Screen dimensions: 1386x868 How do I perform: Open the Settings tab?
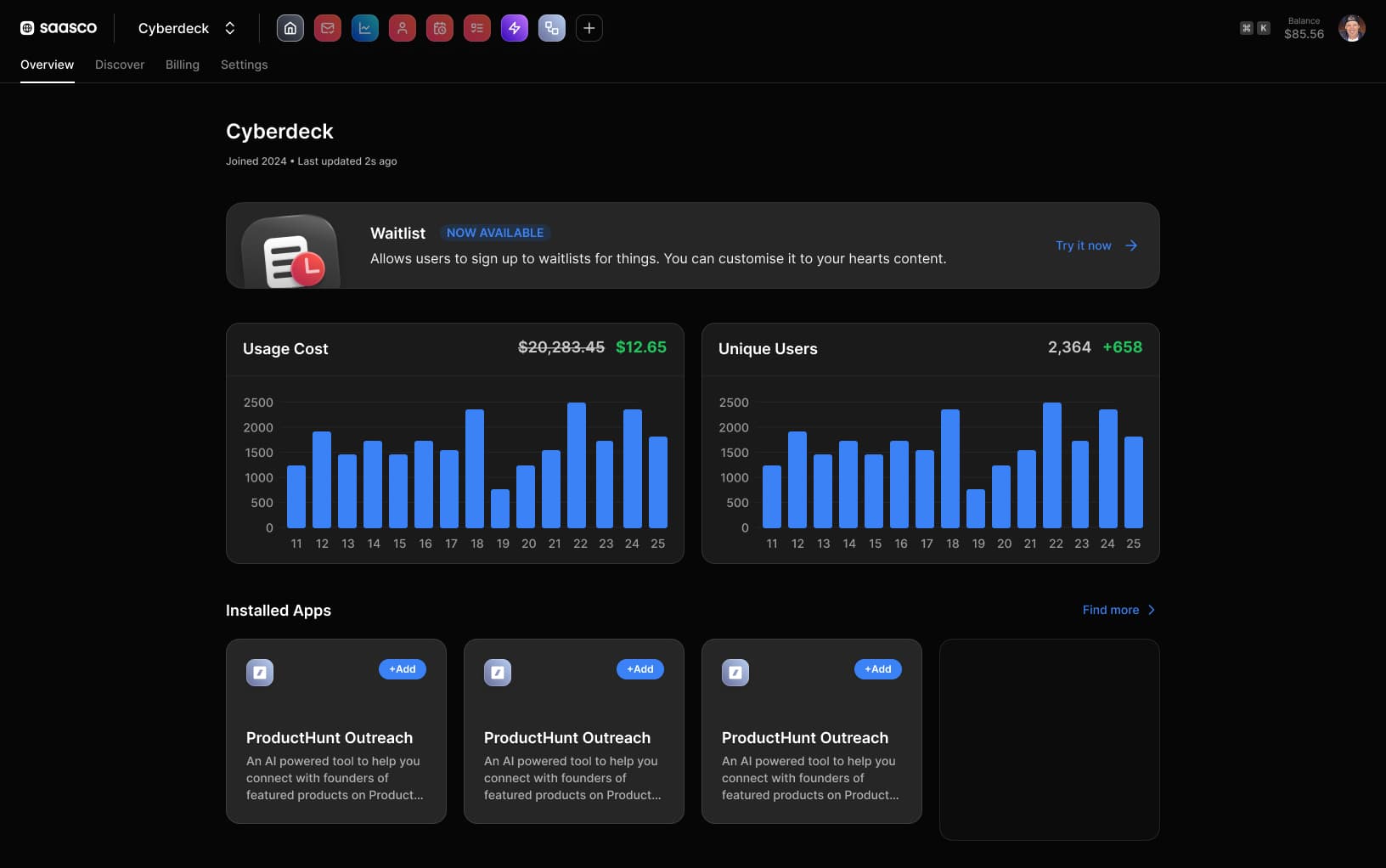coord(245,65)
